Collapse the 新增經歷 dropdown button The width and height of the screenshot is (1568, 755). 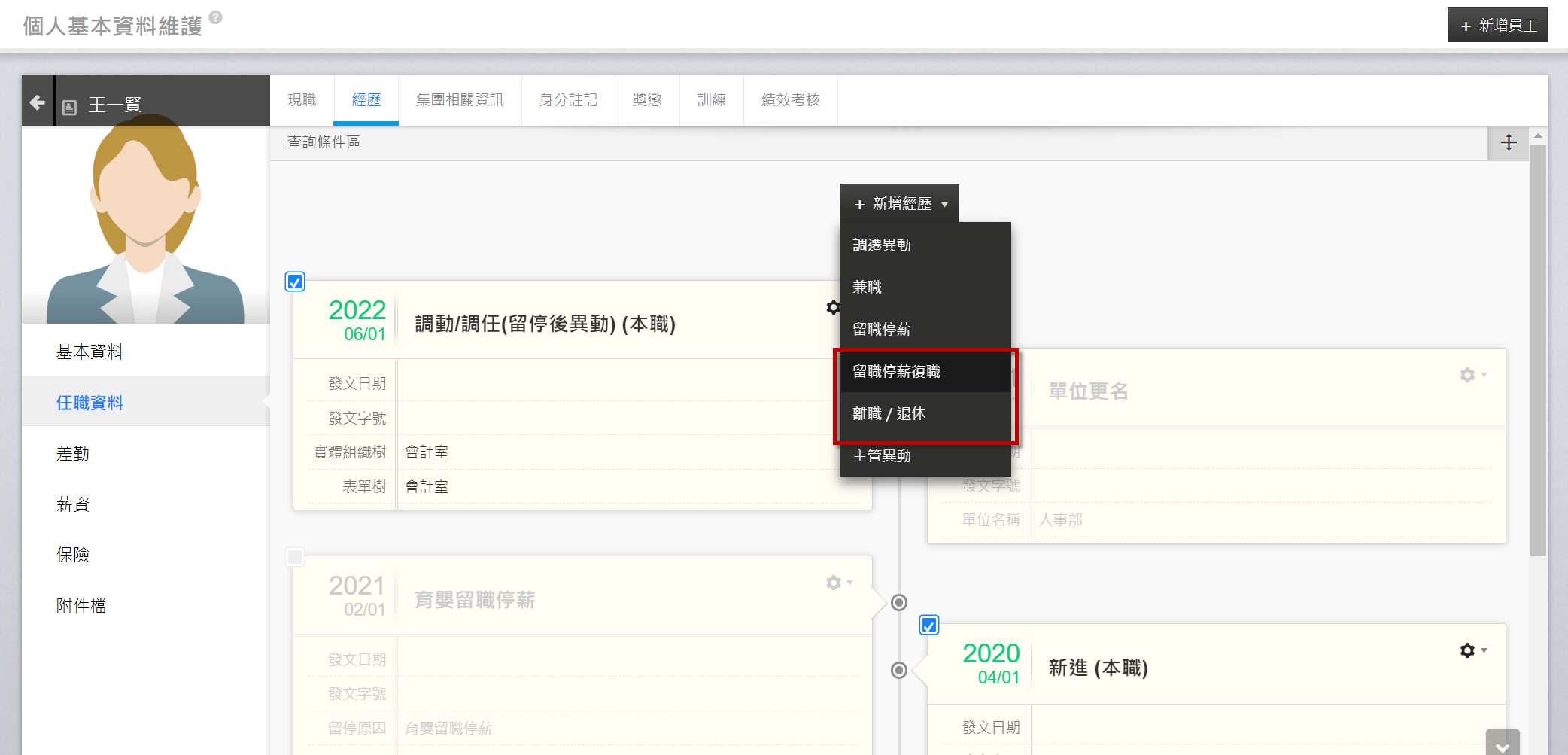(899, 204)
